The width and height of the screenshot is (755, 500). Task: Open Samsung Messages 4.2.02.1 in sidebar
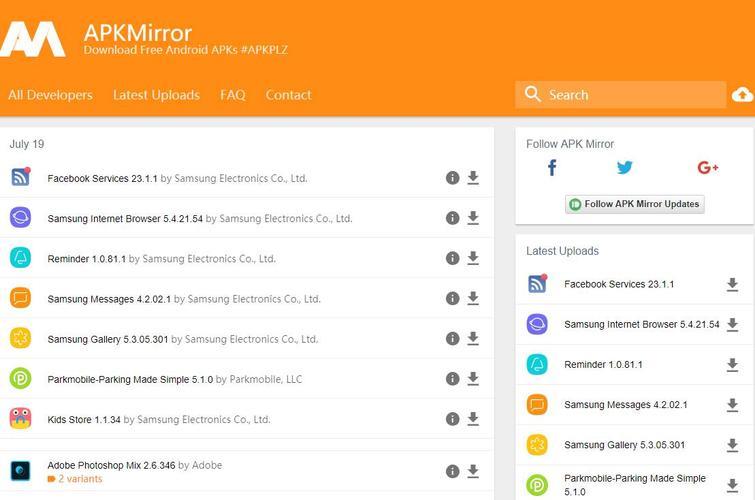click(626, 405)
